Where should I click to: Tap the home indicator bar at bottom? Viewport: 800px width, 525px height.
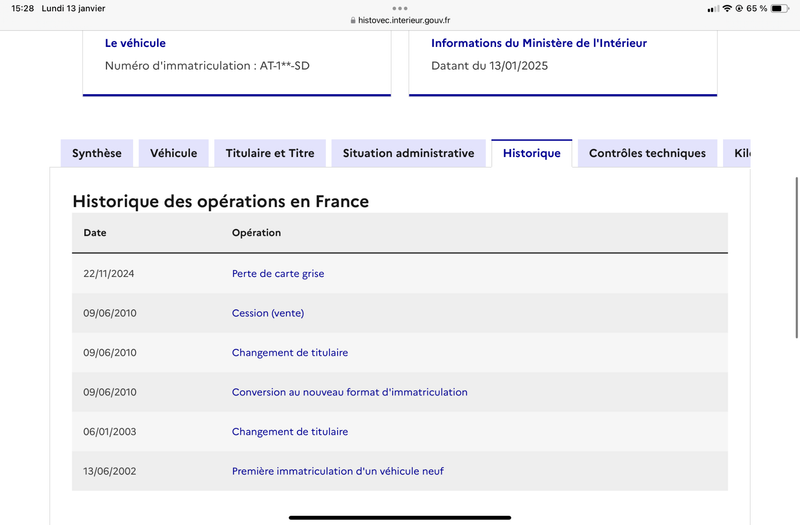400,517
